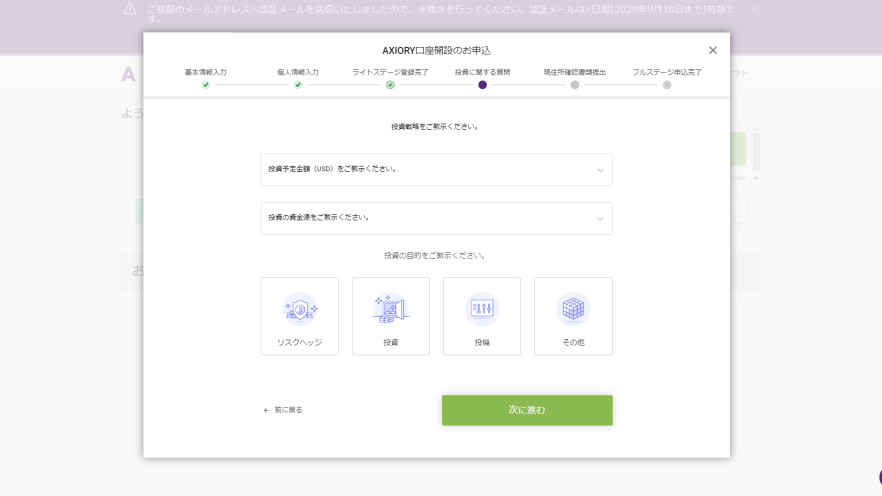The width and height of the screenshot is (882, 496).
Task: Choose the 投資 purpose card
Action: (x=390, y=316)
